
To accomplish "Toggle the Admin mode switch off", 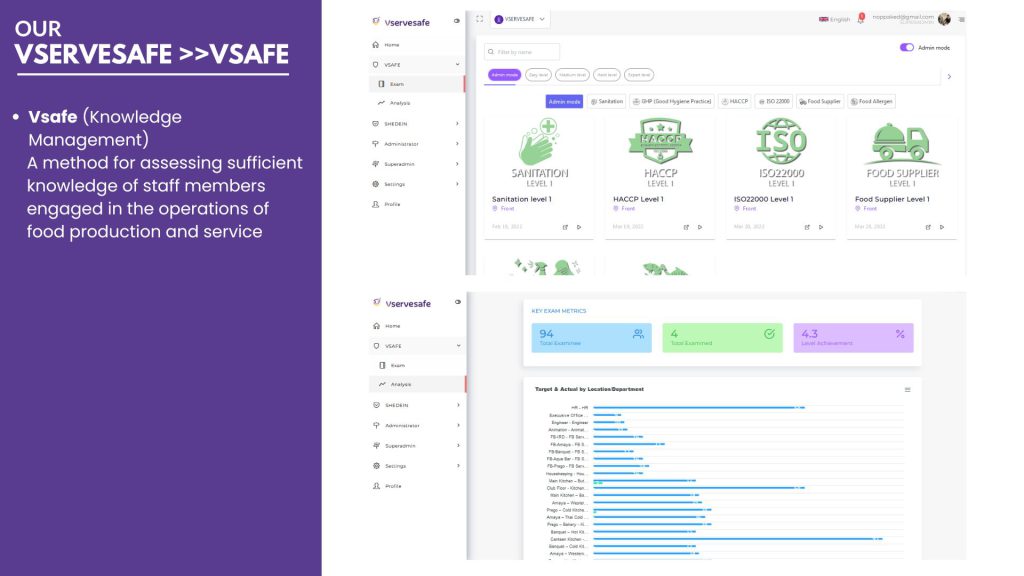I will tap(906, 47).
